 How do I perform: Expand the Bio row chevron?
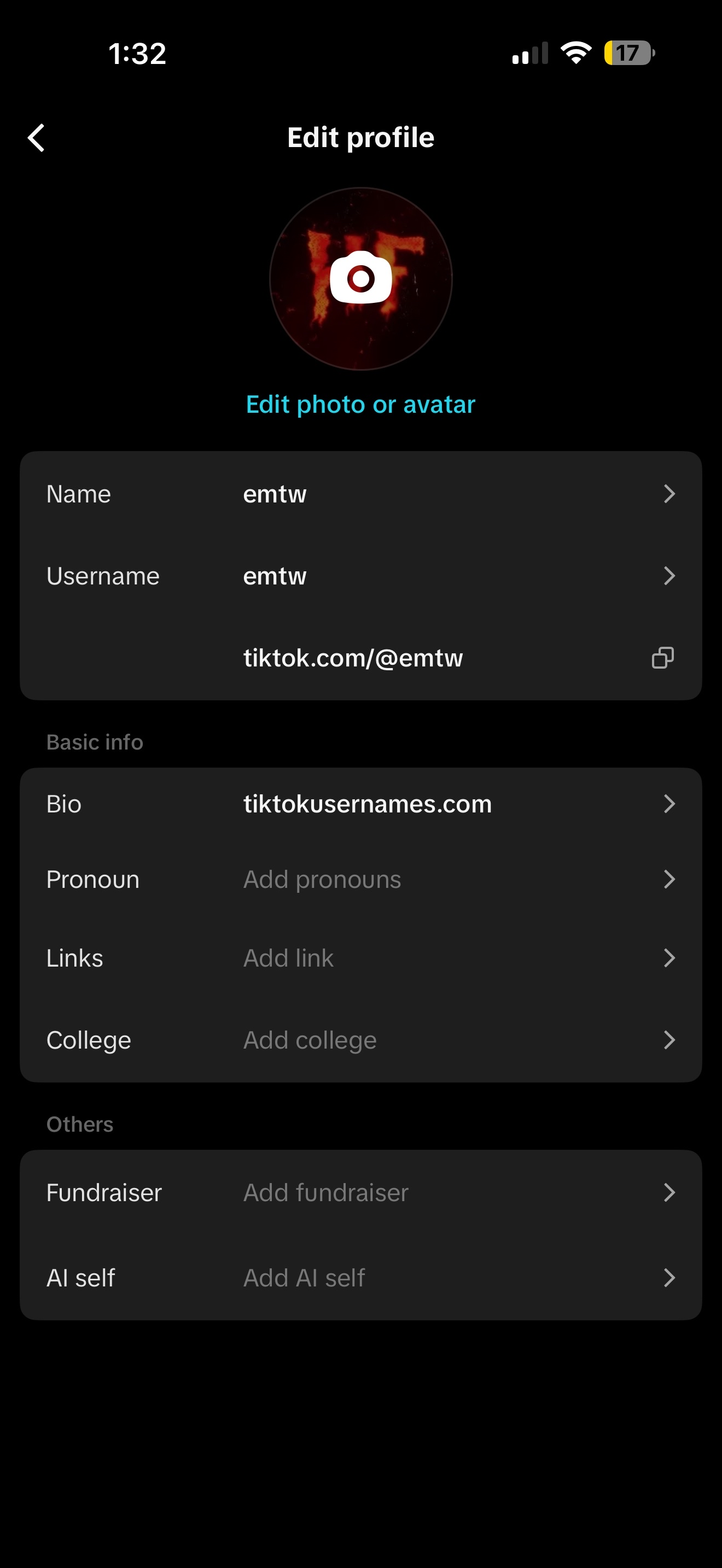pos(669,804)
